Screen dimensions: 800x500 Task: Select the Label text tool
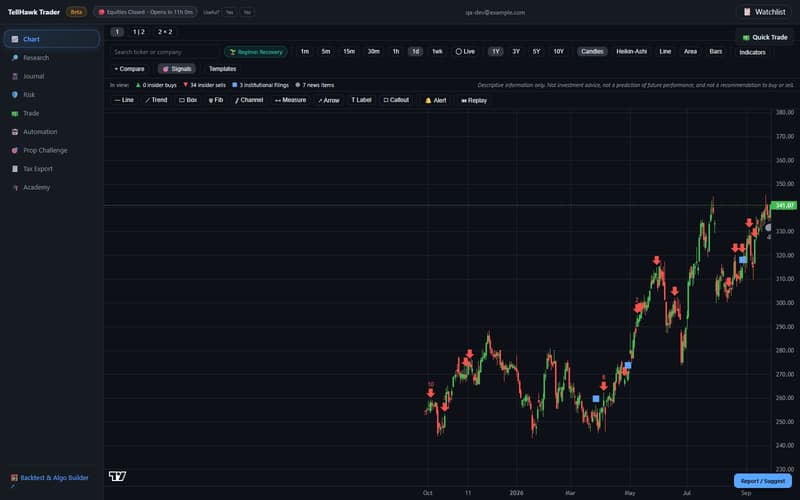361,100
